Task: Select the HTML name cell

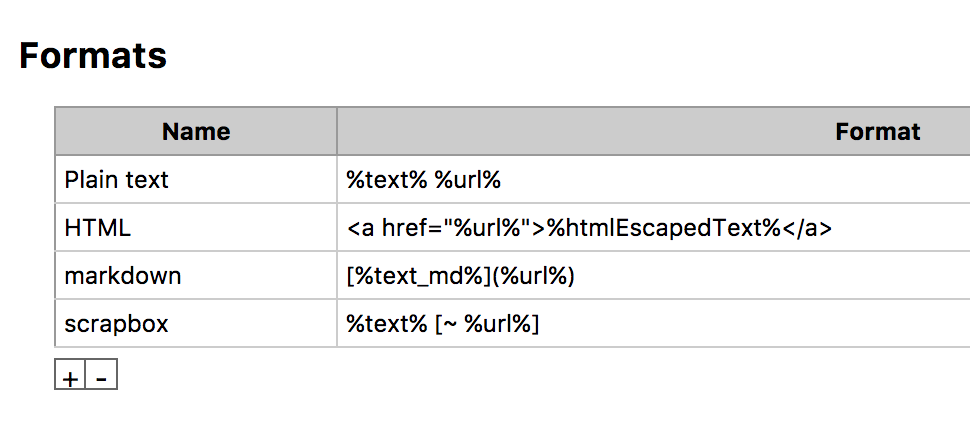Action: point(196,228)
